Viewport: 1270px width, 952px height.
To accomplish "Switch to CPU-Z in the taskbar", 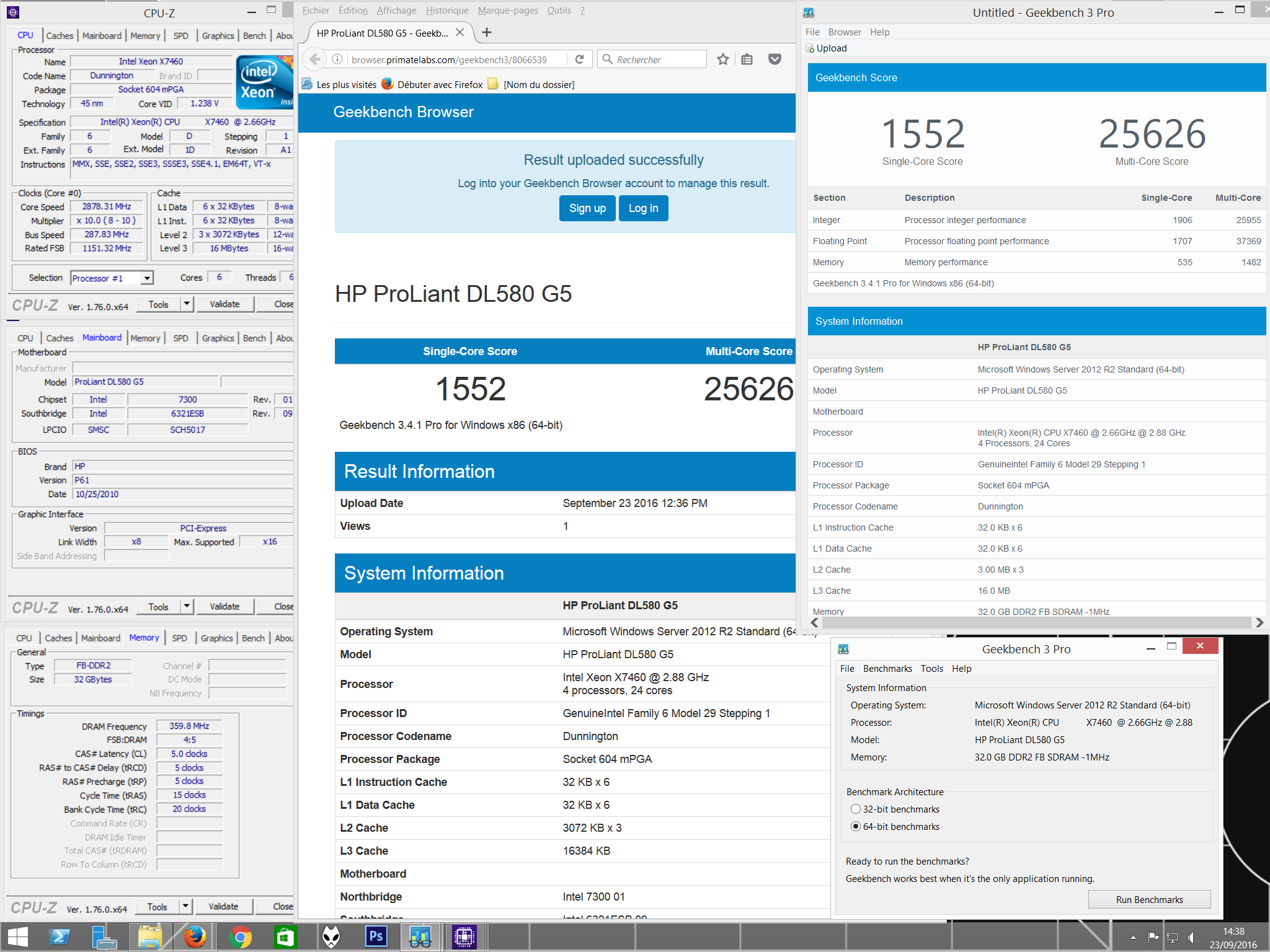I will [x=464, y=937].
